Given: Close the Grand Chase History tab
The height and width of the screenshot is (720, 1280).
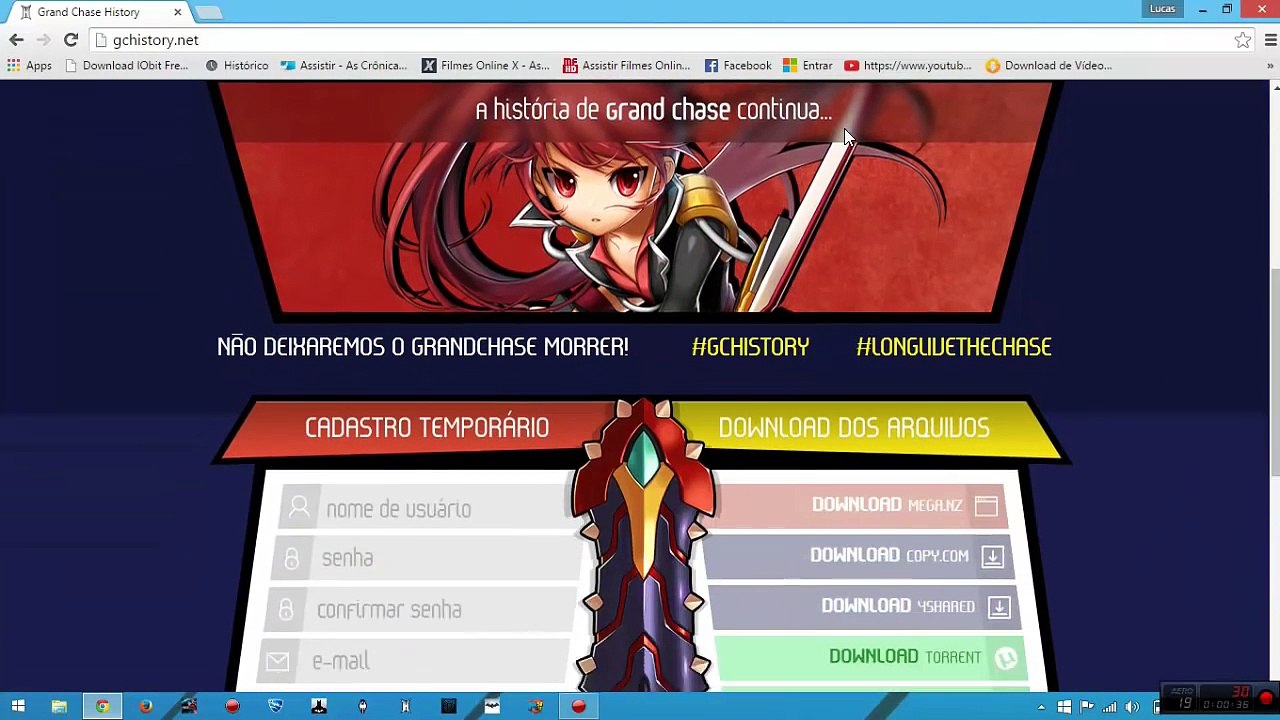Looking at the screenshot, I should [178, 12].
